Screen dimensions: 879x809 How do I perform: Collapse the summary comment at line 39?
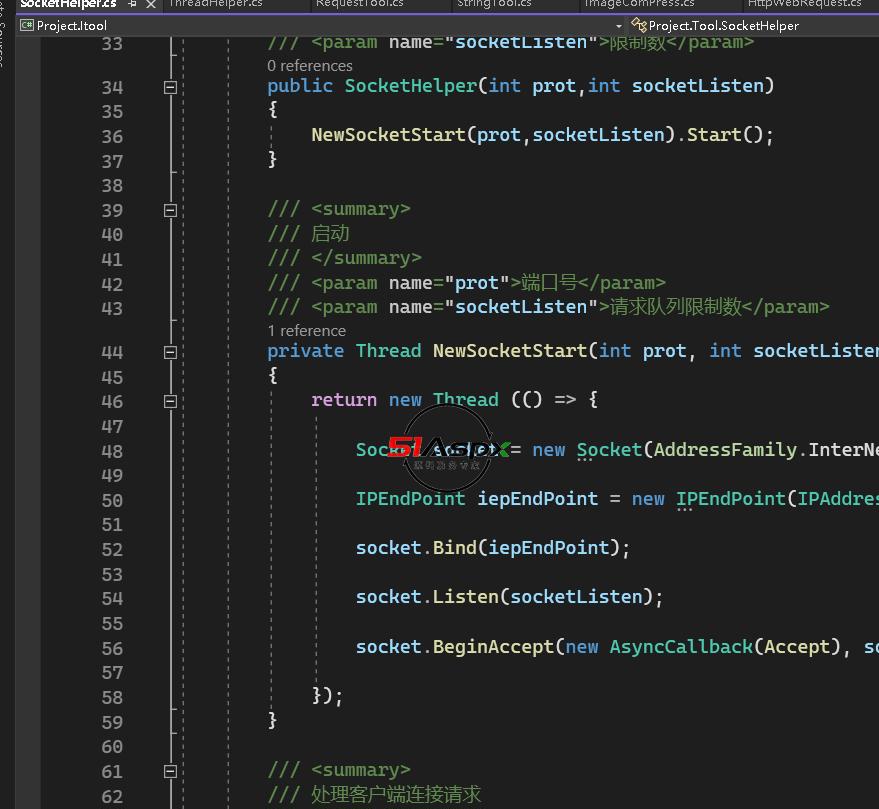170,210
